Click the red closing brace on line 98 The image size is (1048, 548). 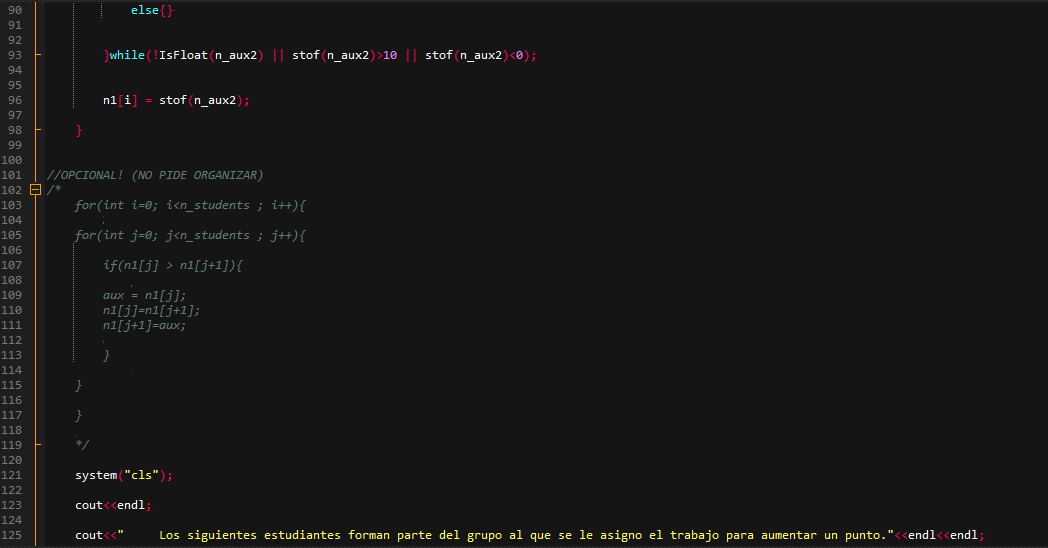coord(79,130)
